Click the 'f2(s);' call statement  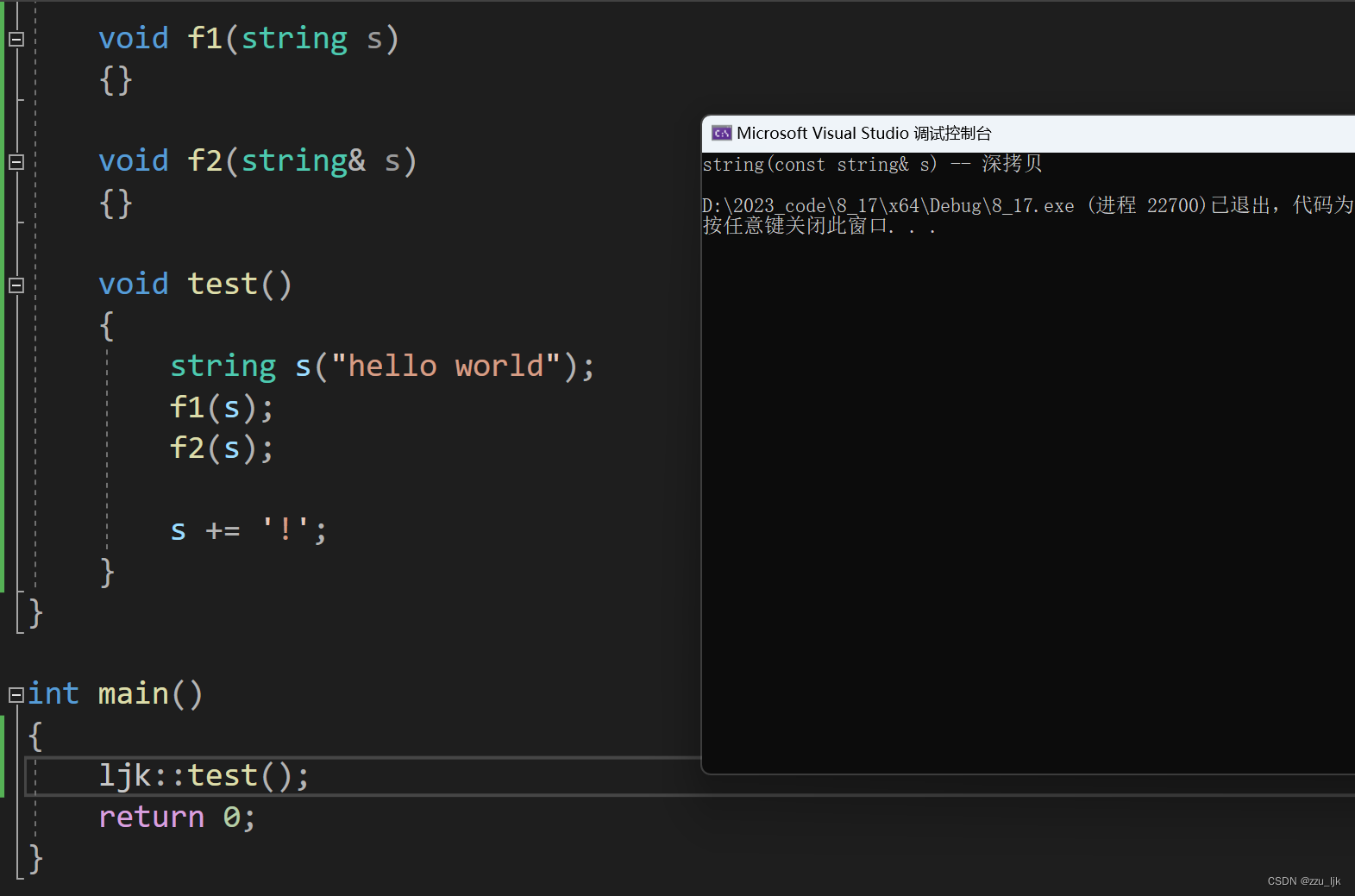222,448
